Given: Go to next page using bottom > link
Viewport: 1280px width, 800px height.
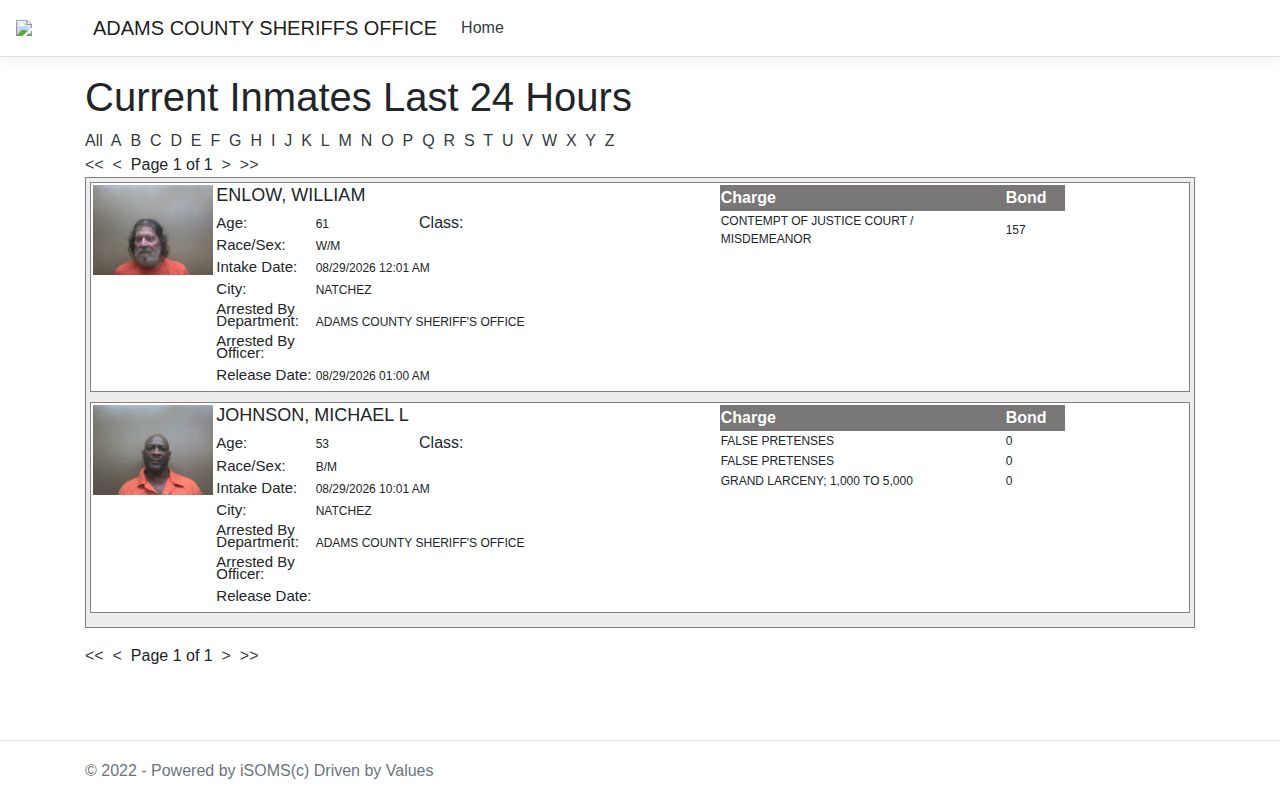Looking at the screenshot, I should 226,656.
